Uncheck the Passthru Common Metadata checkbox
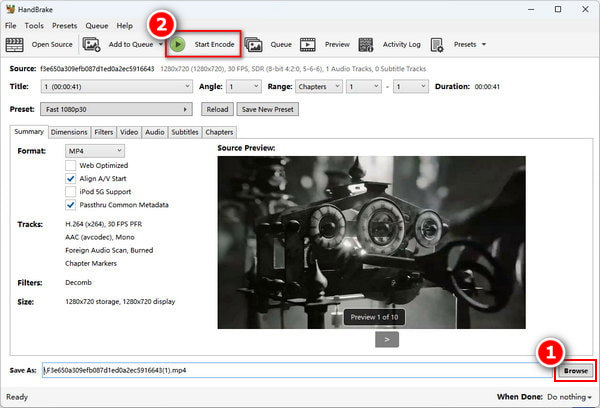This screenshot has height=408, width=600. click(x=70, y=205)
